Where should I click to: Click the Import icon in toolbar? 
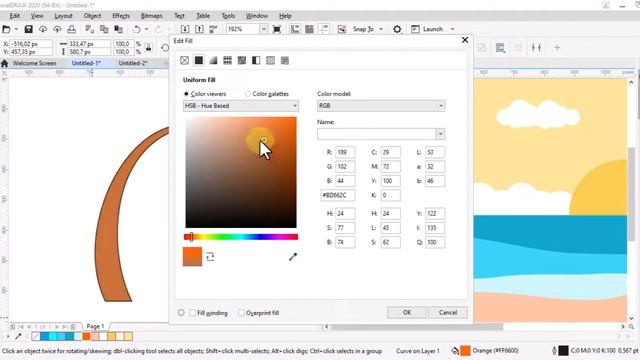(x=185, y=29)
